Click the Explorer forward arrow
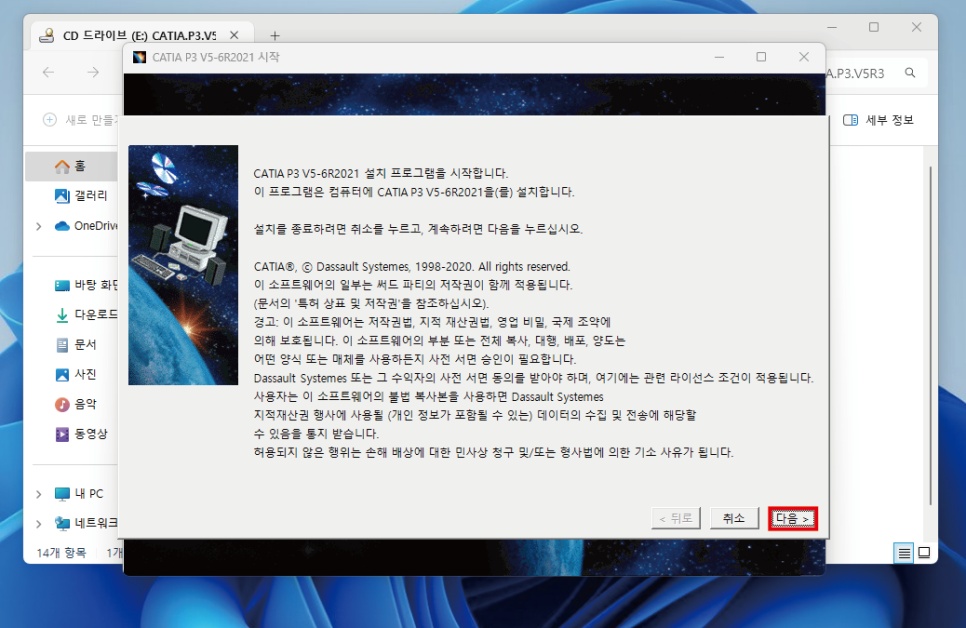966x628 pixels. [93, 73]
